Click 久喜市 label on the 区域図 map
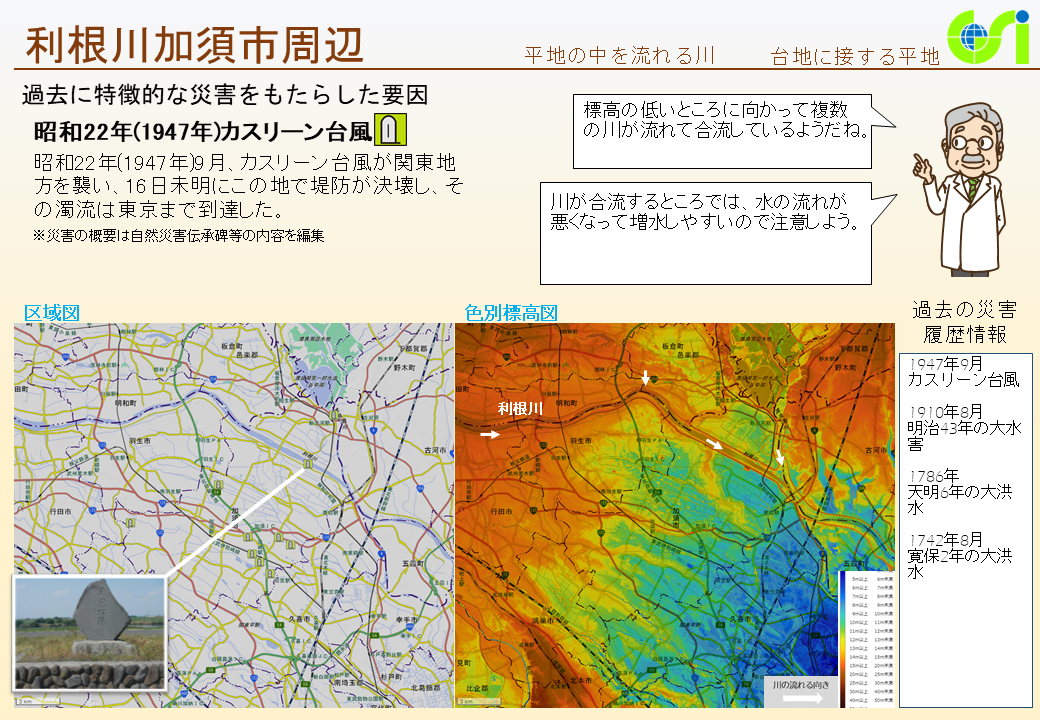The height and width of the screenshot is (720, 1040). tap(299, 619)
